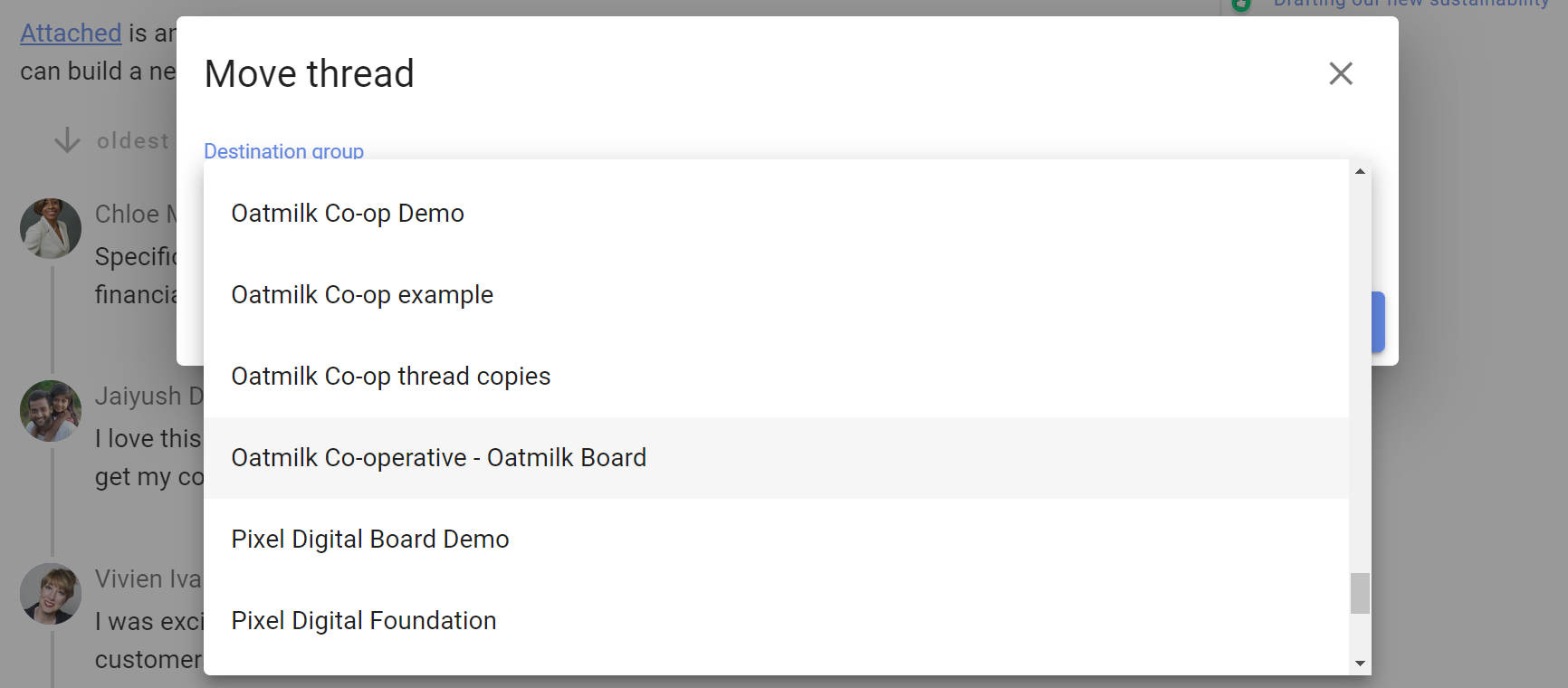The width and height of the screenshot is (1568, 688).
Task: Click the group list scroll down arrow
Action: [x=1360, y=664]
